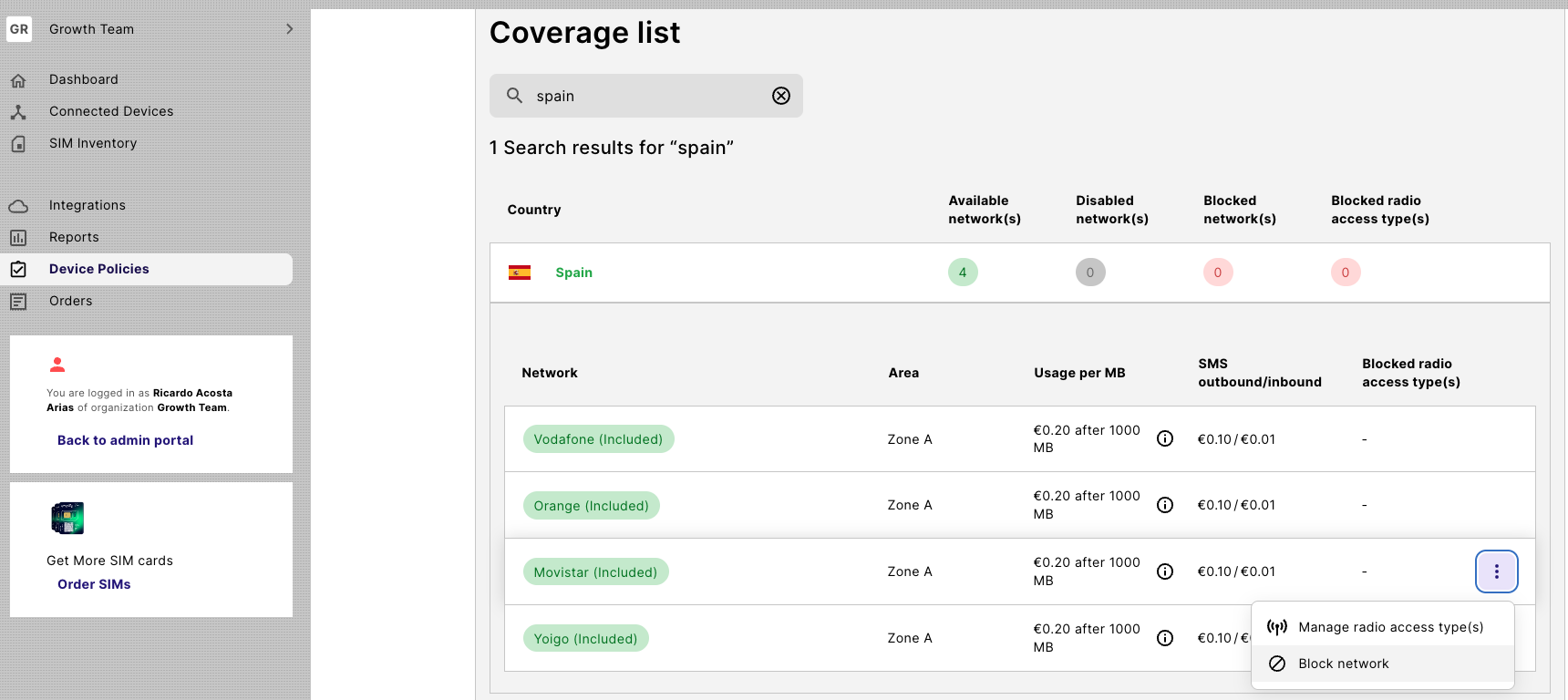
Task: Go to Integrations page
Action: 88,205
